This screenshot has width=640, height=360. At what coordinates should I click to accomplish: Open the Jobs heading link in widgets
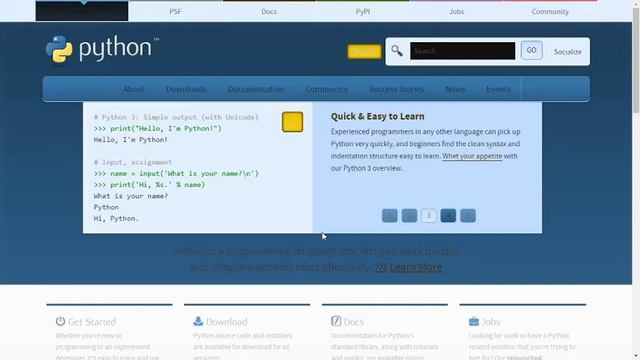tap(491, 322)
